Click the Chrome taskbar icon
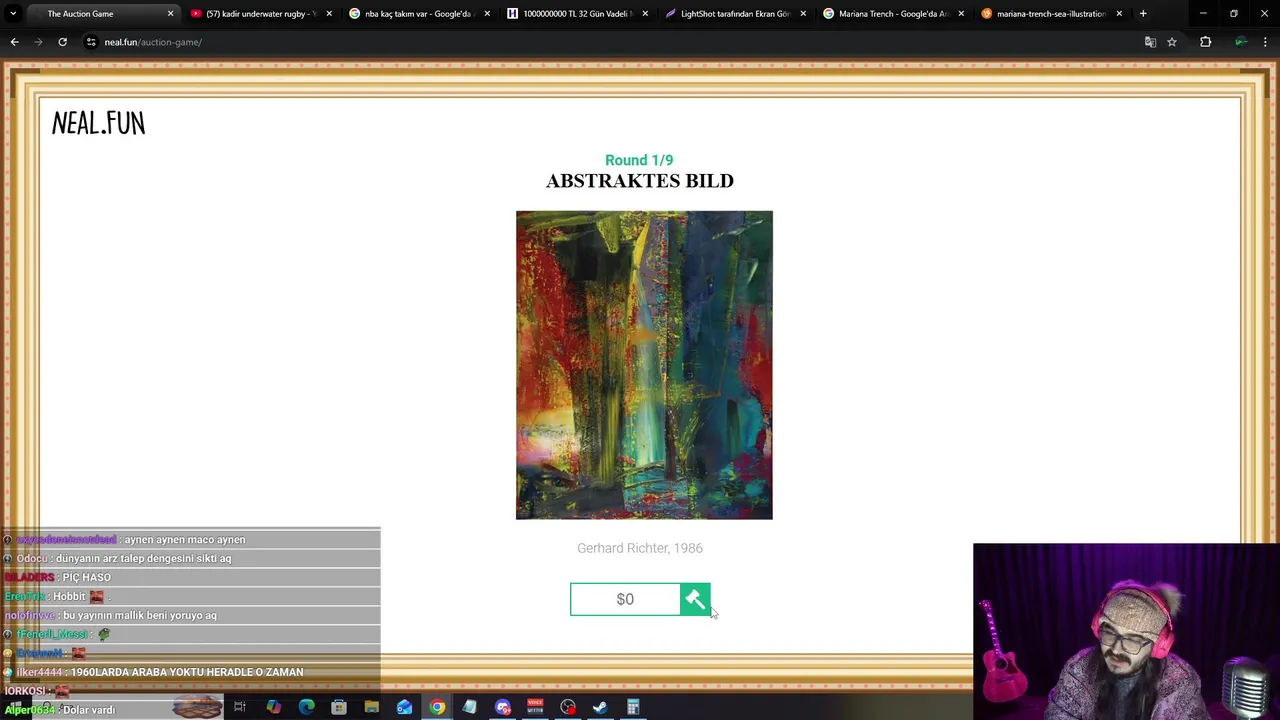Viewport: 1280px width, 720px height. click(437, 707)
